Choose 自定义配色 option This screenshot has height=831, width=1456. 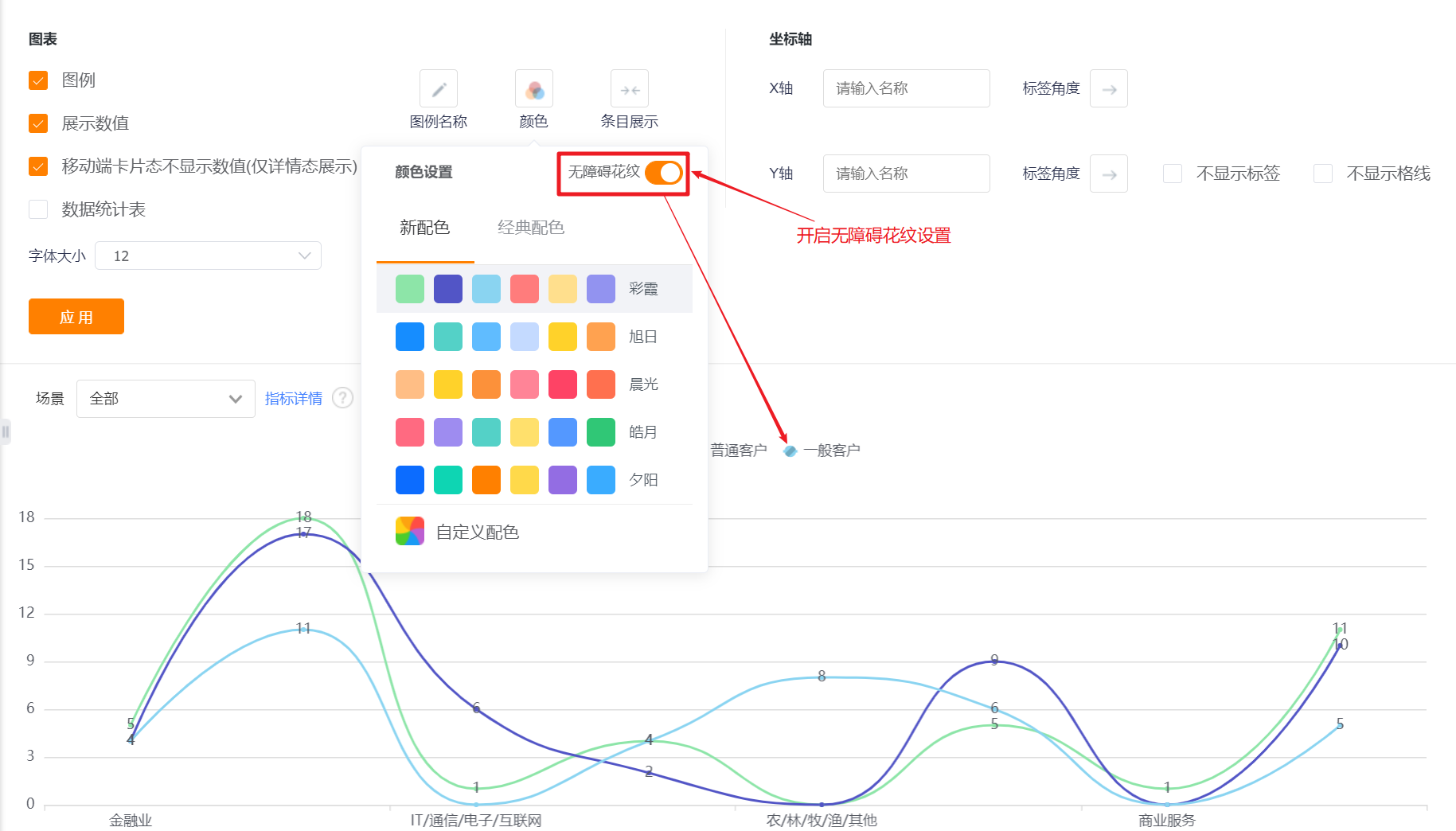(x=478, y=532)
